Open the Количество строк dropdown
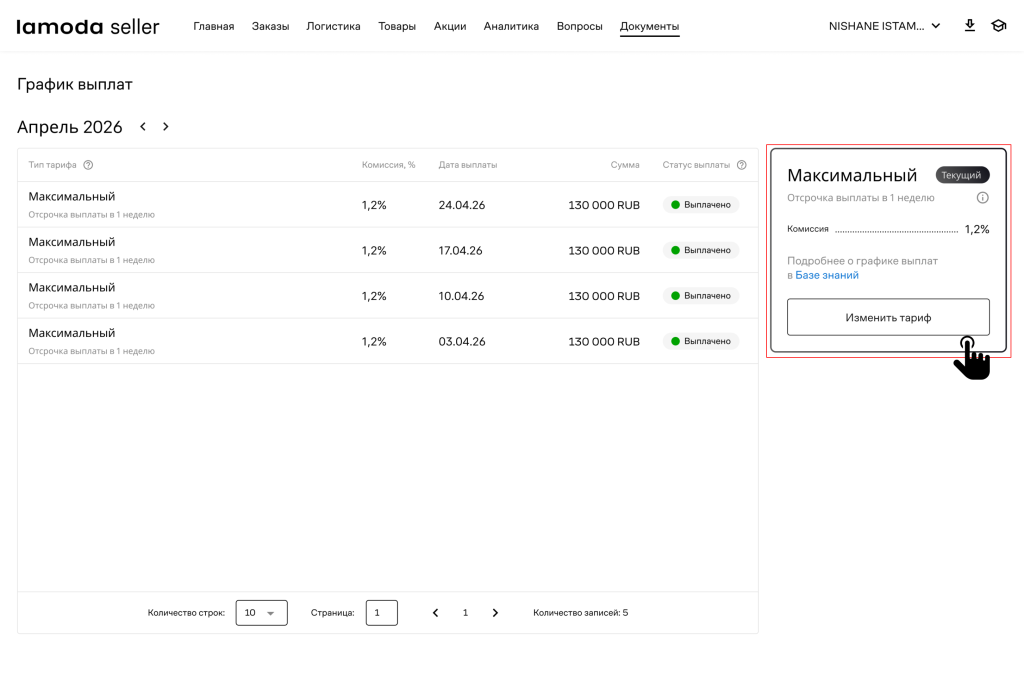Viewport: 1024px width, 676px height. point(261,613)
